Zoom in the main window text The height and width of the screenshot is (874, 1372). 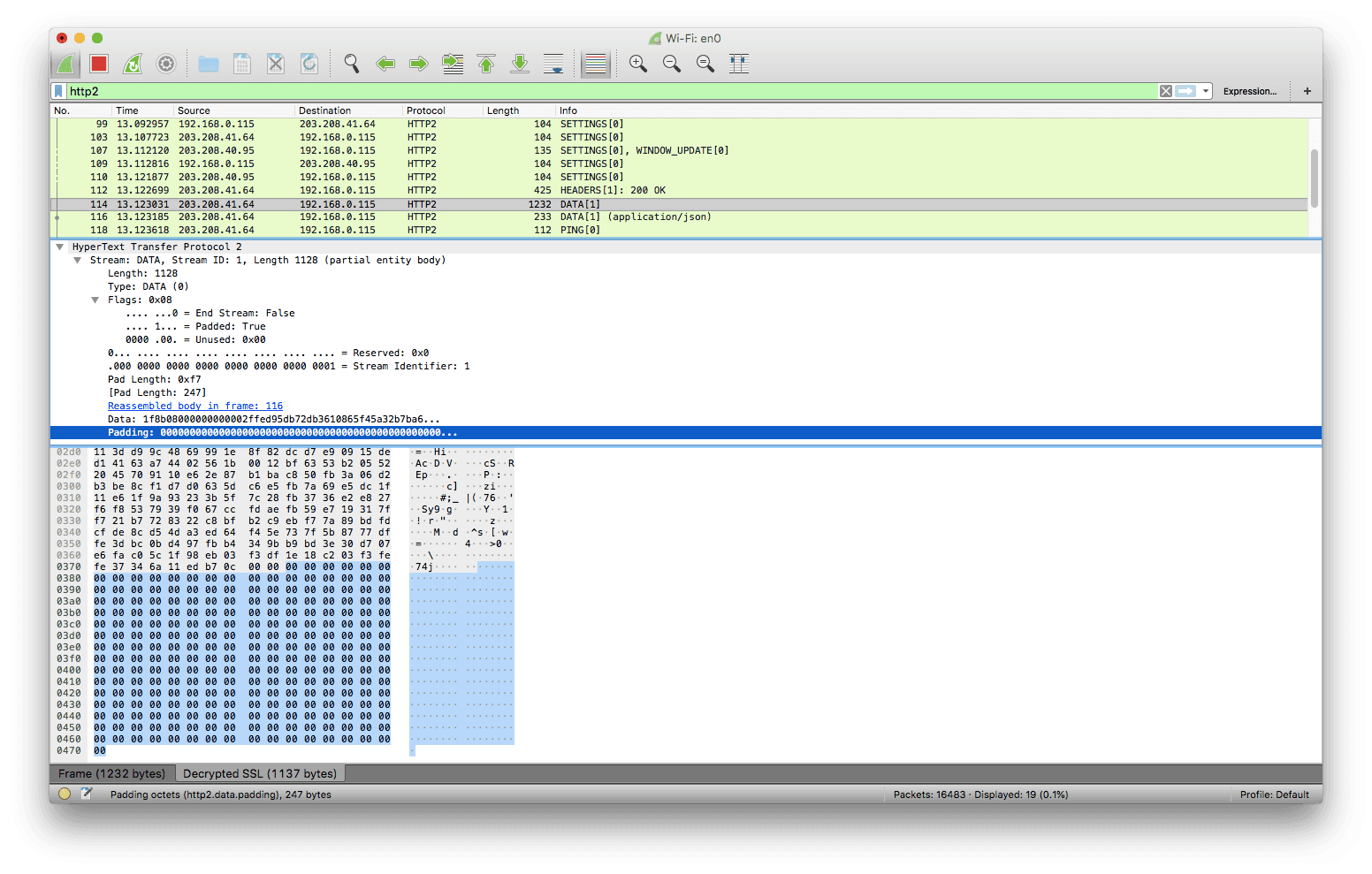click(x=638, y=64)
